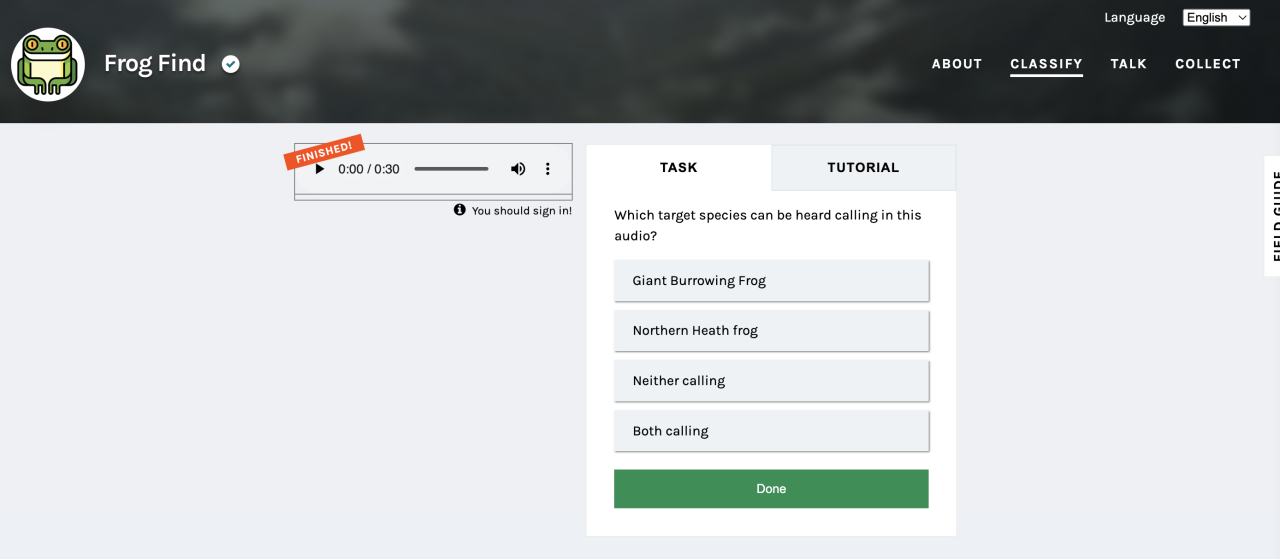Screen dimensions: 1280x559
Task: Select Giant Burrowing Frog answer
Action: pos(771,281)
